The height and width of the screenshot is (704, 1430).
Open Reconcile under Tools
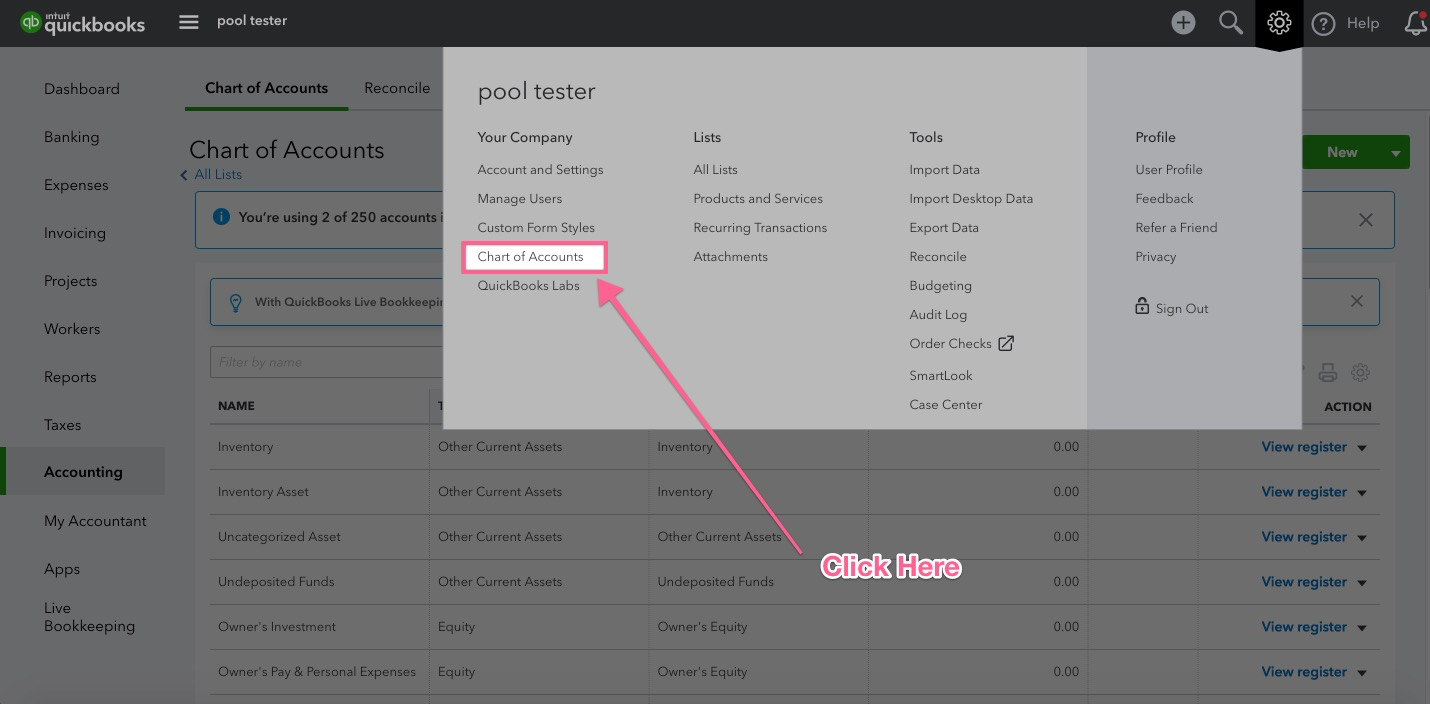click(938, 257)
